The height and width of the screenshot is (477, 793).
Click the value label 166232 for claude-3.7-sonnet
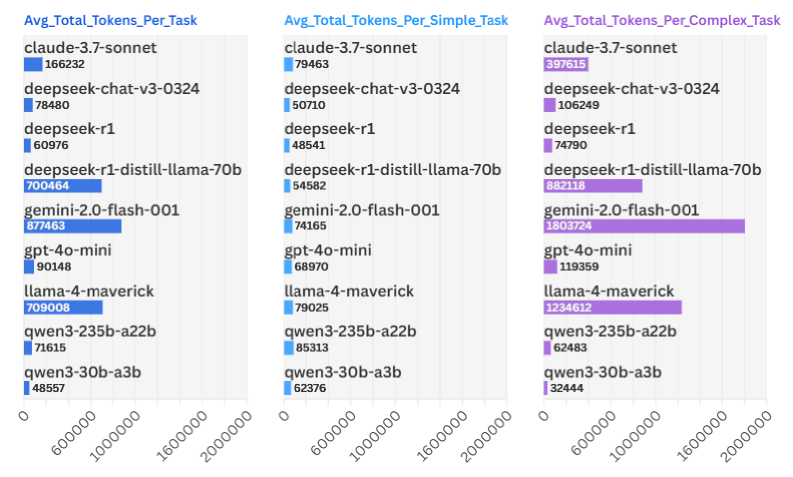64,64
